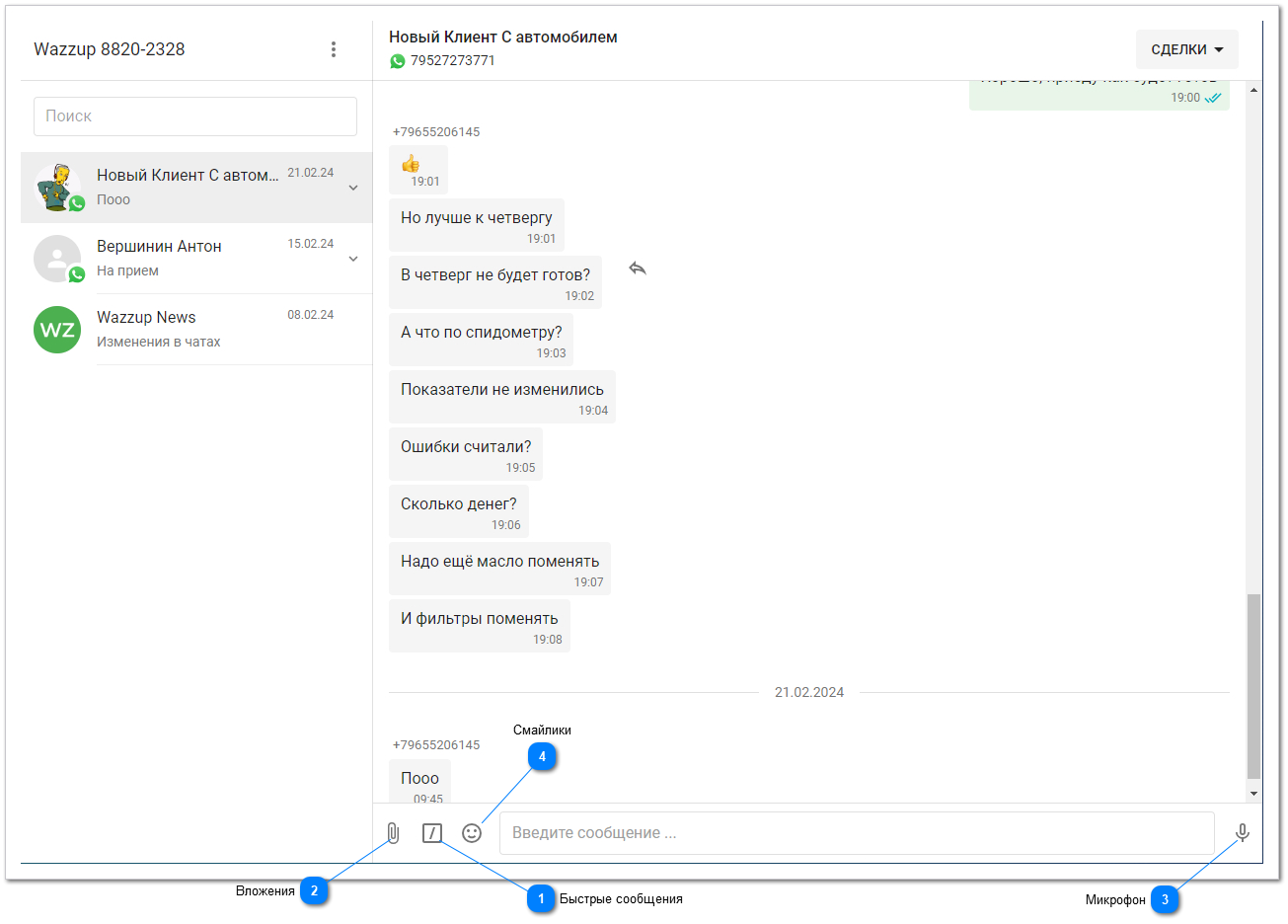Click the chat scrollbar thumb
The image size is (1288, 924).
pos(1253,686)
